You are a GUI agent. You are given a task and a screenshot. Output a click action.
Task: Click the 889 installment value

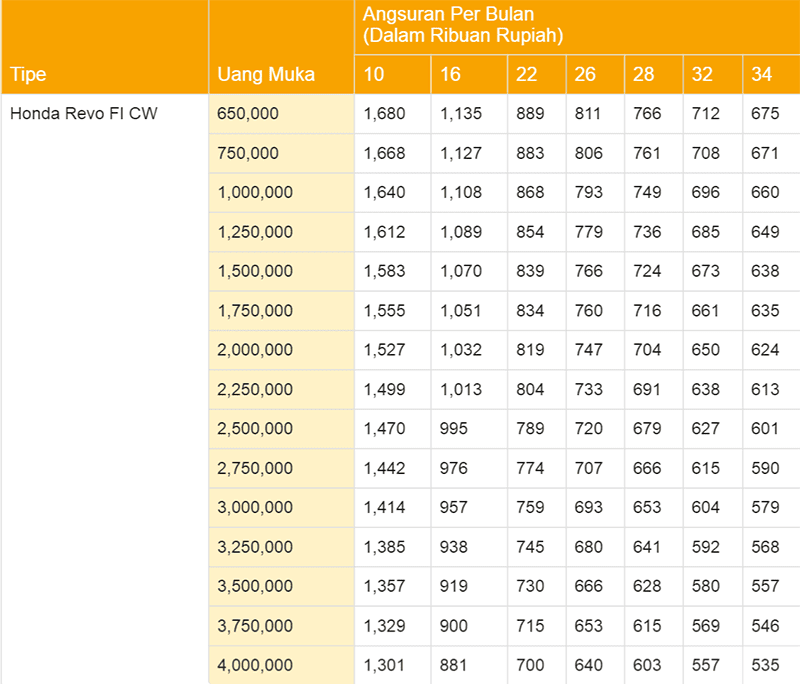click(530, 114)
